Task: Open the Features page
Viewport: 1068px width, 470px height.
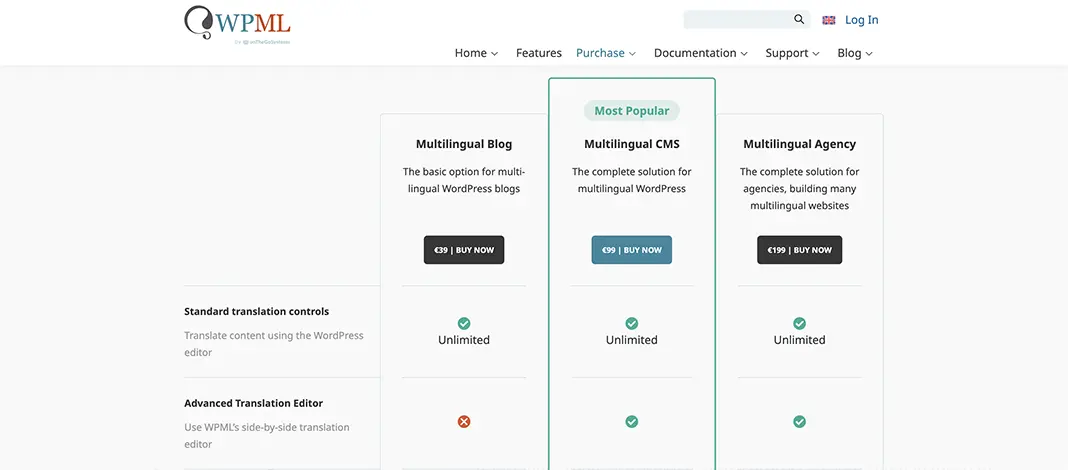Action: click(539, 53)
